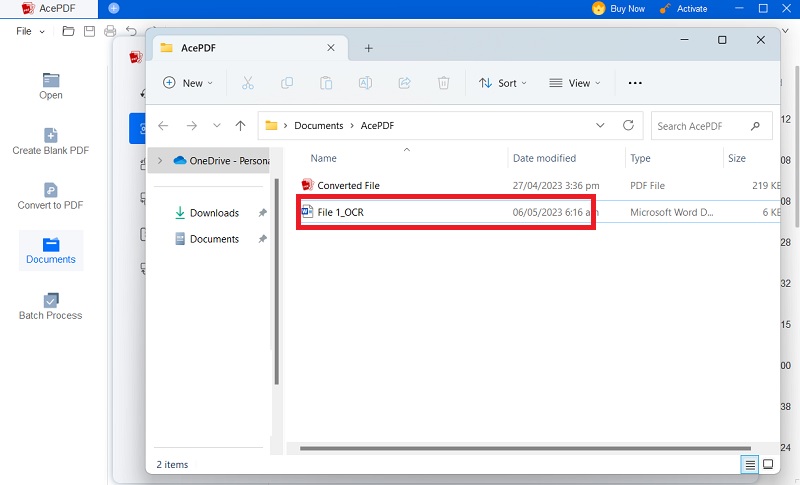800x485 pixels.
Task: Click the horizontal scrollbar in file list
Action: coord(525,448)
